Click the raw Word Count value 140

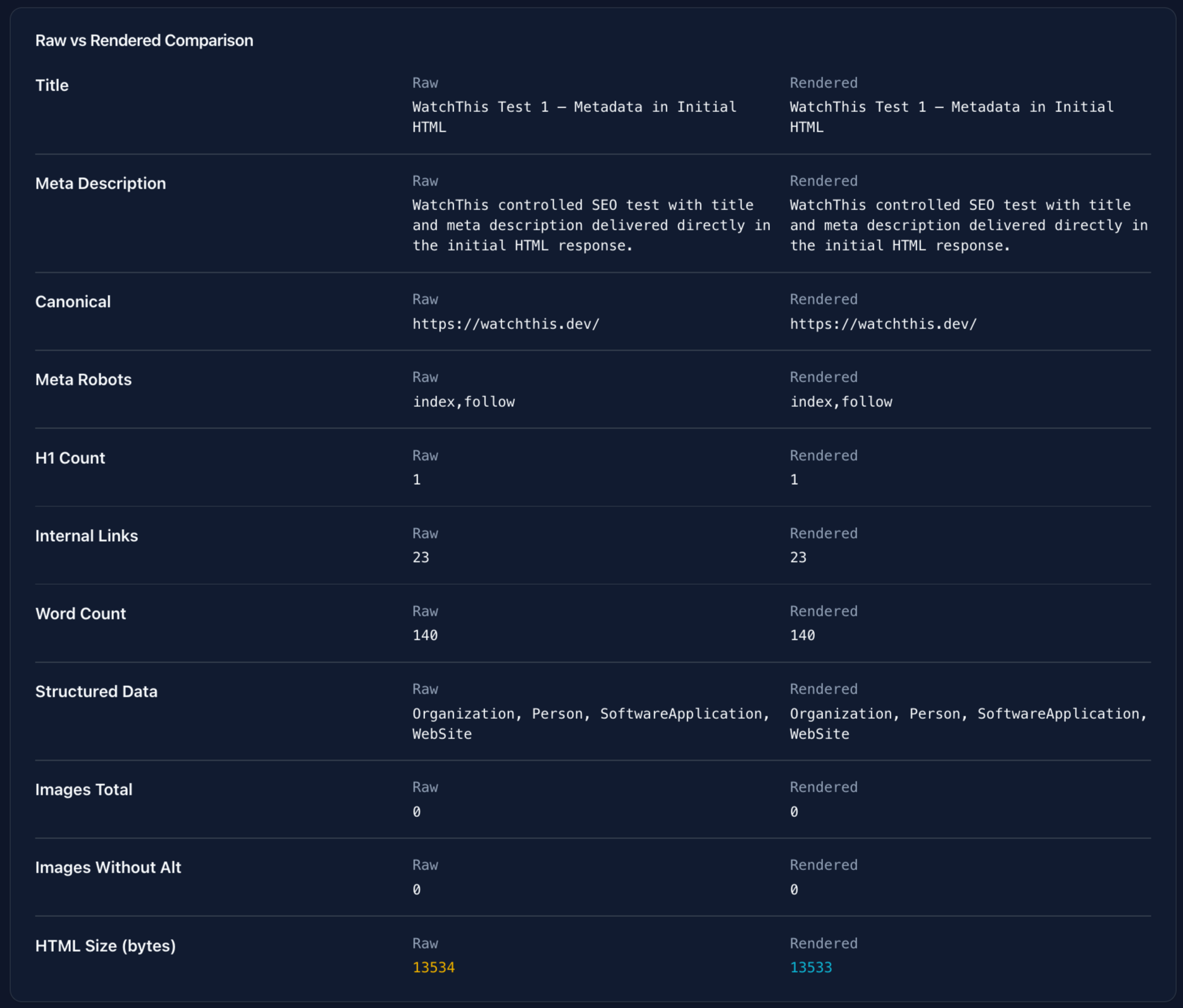click(x=425, y=635)
